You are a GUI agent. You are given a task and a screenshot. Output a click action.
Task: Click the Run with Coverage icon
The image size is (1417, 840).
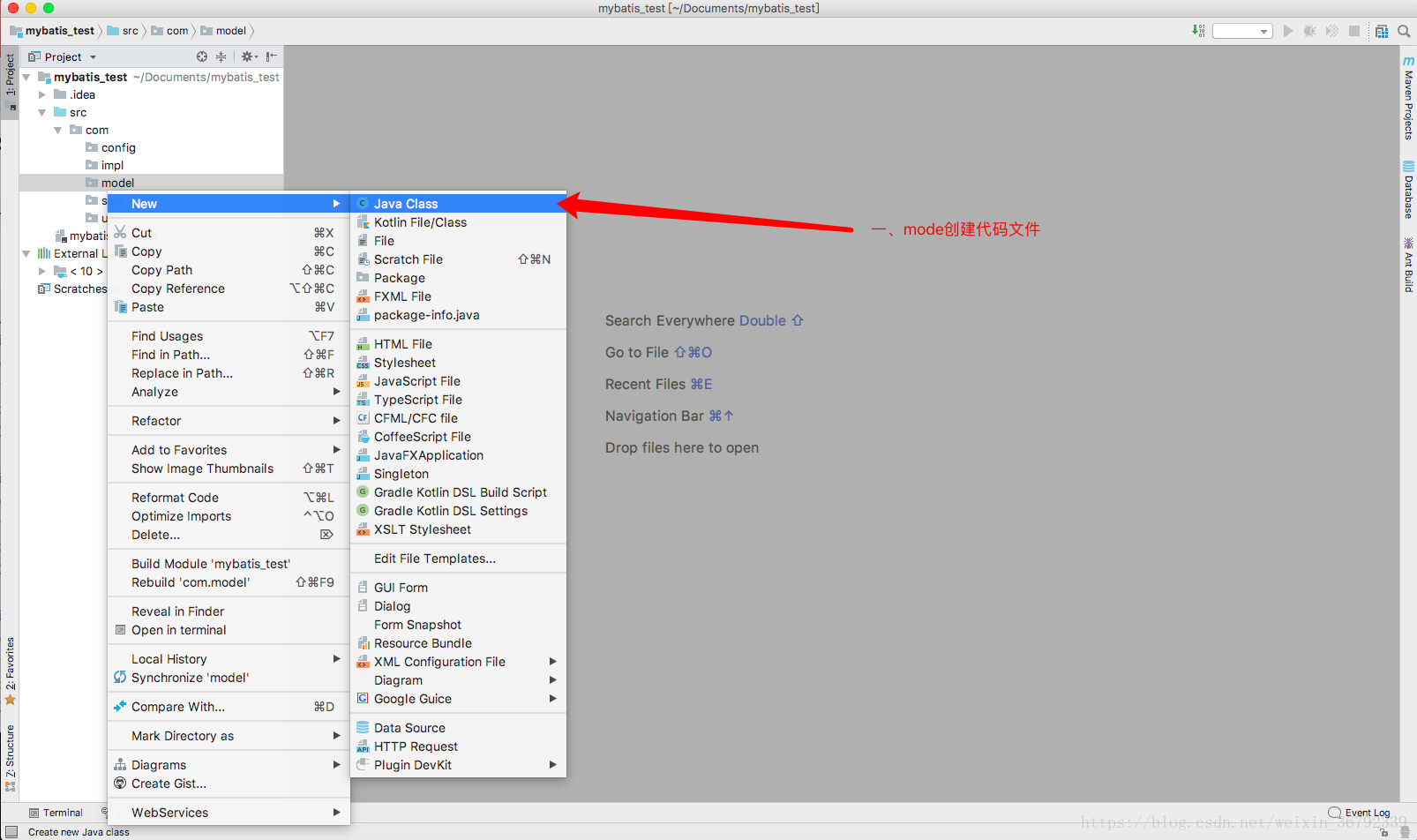[1332, 31]
